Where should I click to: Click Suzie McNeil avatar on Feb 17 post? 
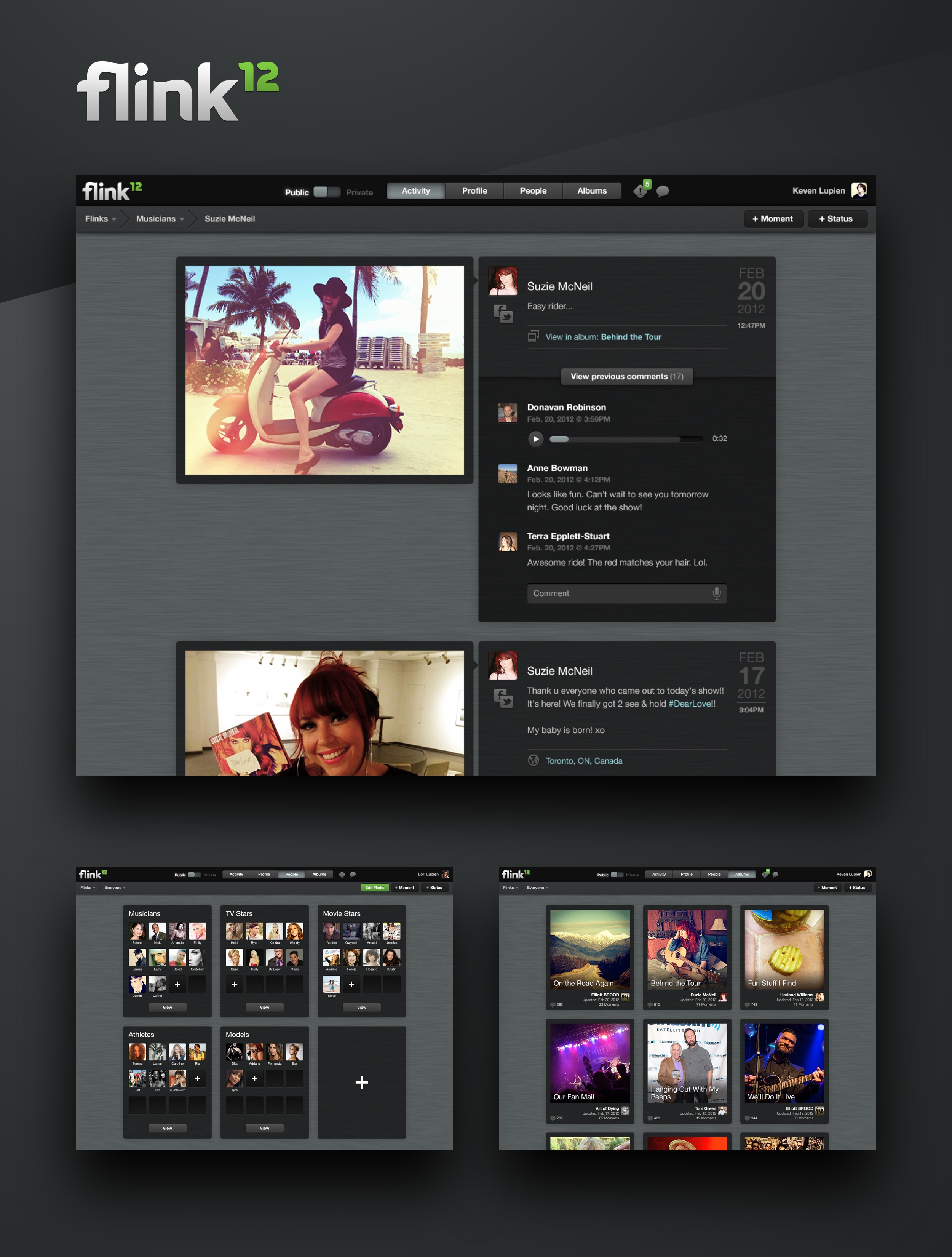click(x=503, y=665)
